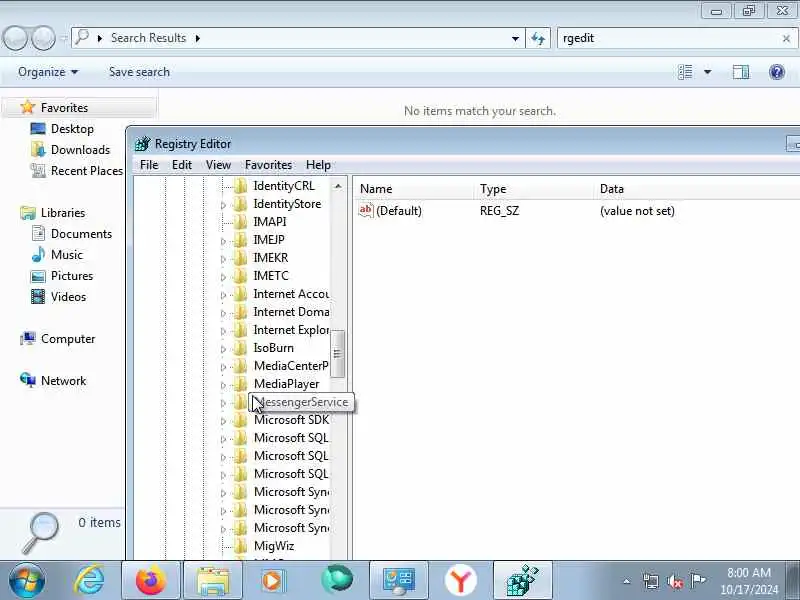Expand the IsoBurn registry key
The width and height of the screenshot is (800, 600).
point(223,349)
